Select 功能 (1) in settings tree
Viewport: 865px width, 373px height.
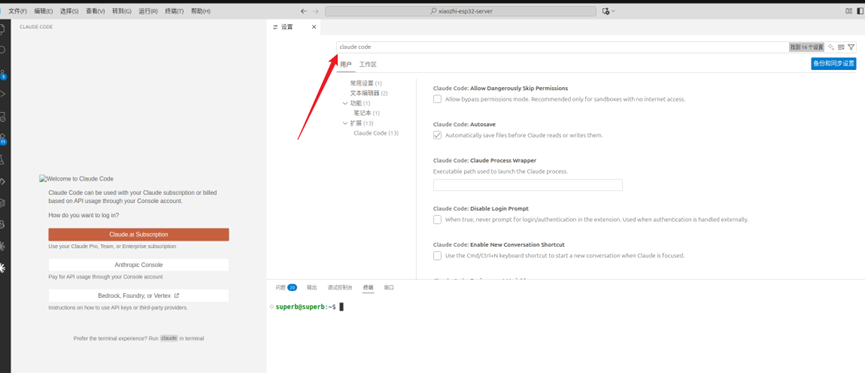(x=360, y=103)
